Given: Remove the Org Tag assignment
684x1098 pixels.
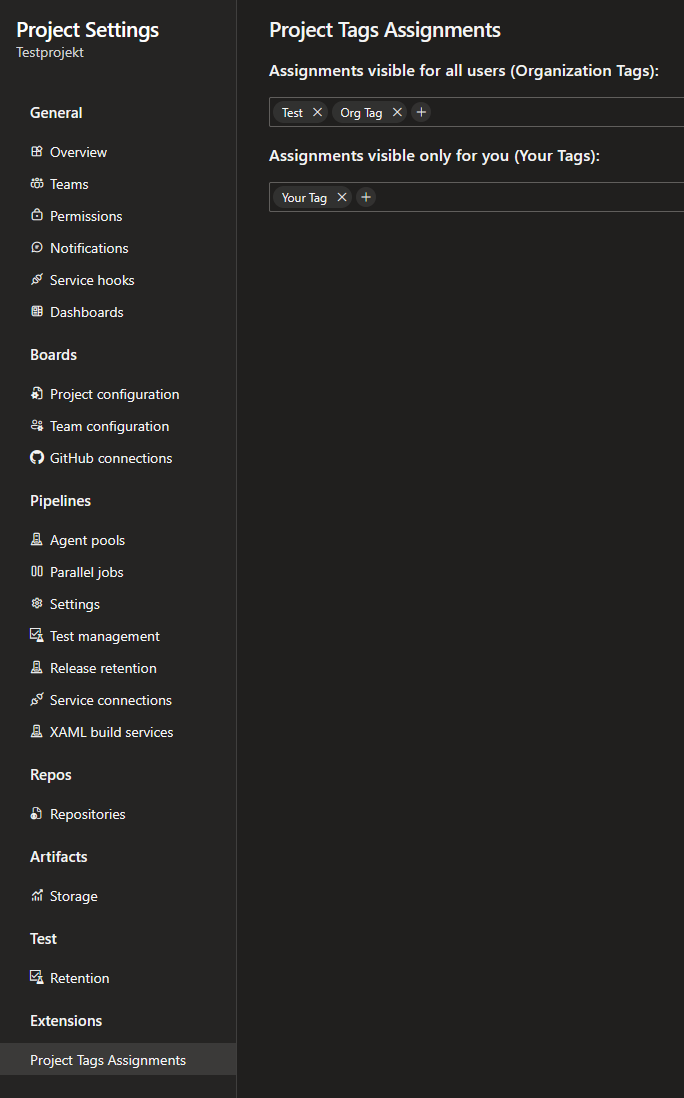Looking at the screenshot, I should (x=397, y=112).
